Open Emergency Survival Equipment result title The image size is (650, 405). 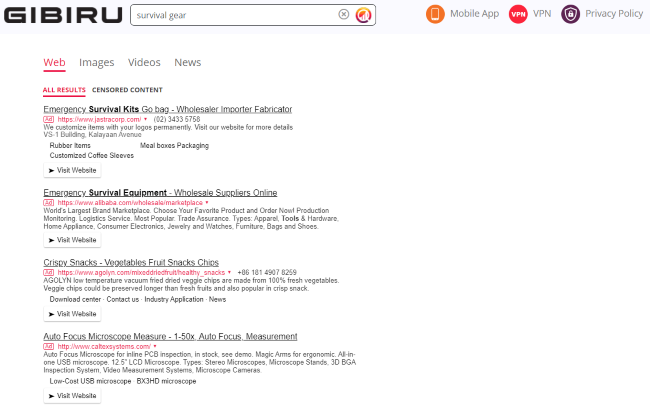click(x=160, y=192)
